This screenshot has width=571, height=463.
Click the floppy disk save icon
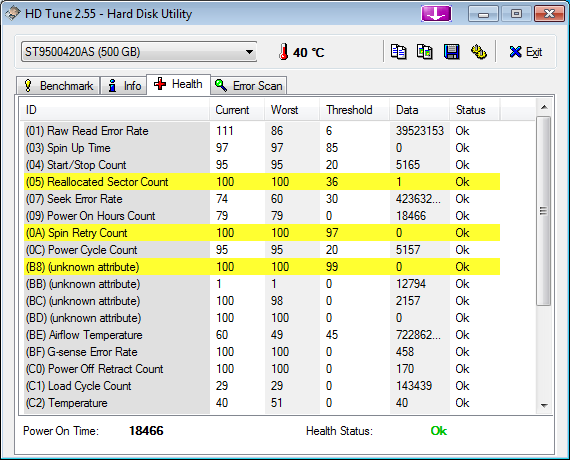452,52
